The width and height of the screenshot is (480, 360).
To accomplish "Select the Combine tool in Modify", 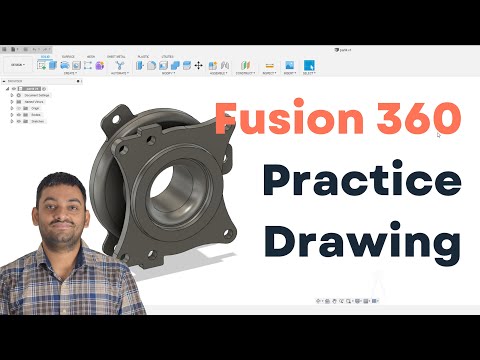I will (x=175, y=65).
